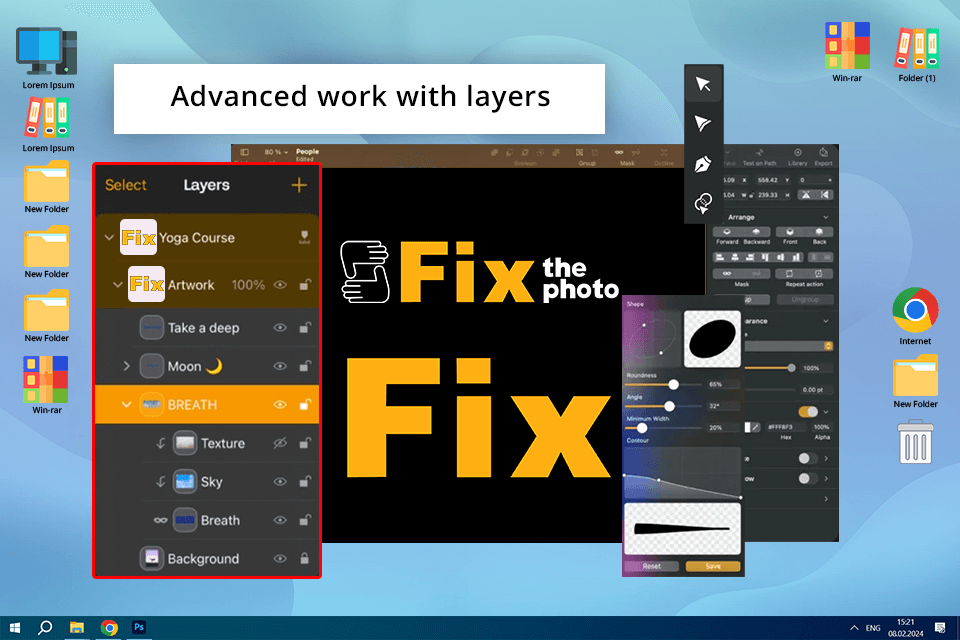960x640 pixels.
Task: Save the brush shape settings
Action: (713, 567)
